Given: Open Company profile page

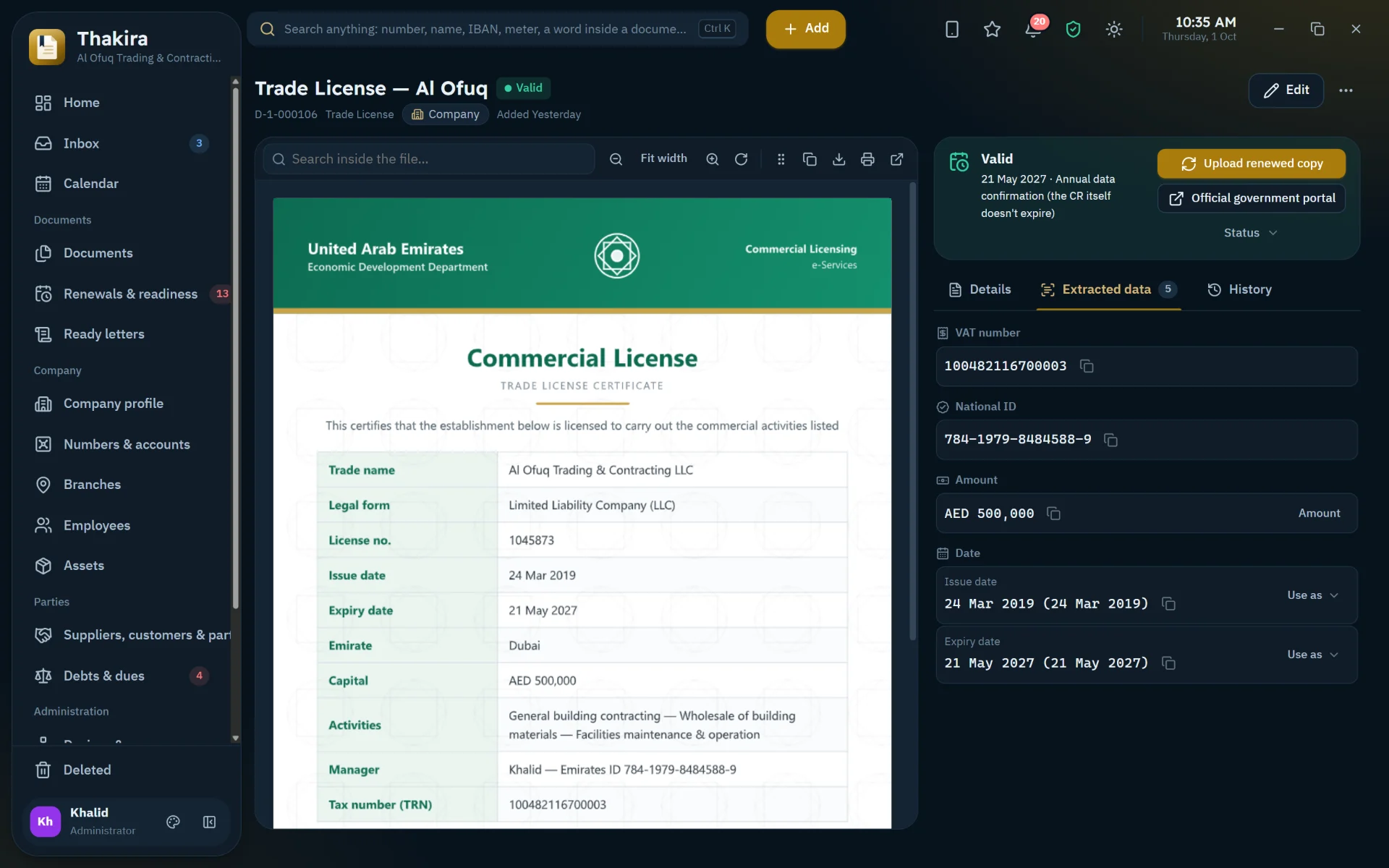Looking at the screenshot, I should (x=122, y=404).
